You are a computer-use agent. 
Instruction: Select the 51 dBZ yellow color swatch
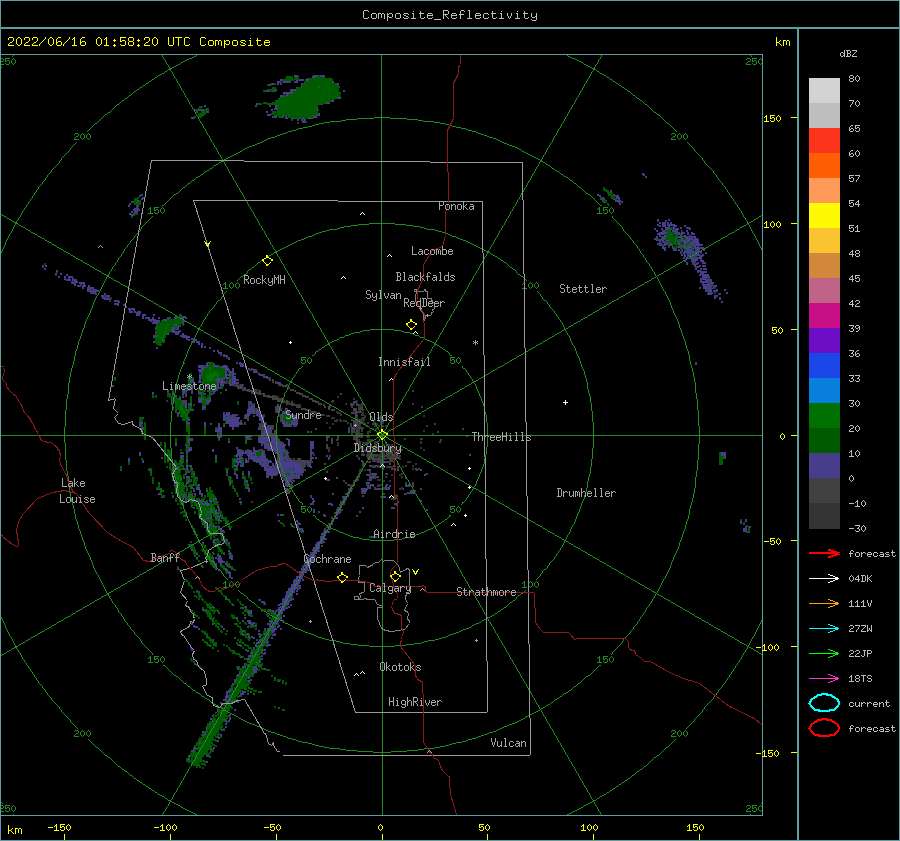[824, 216]
